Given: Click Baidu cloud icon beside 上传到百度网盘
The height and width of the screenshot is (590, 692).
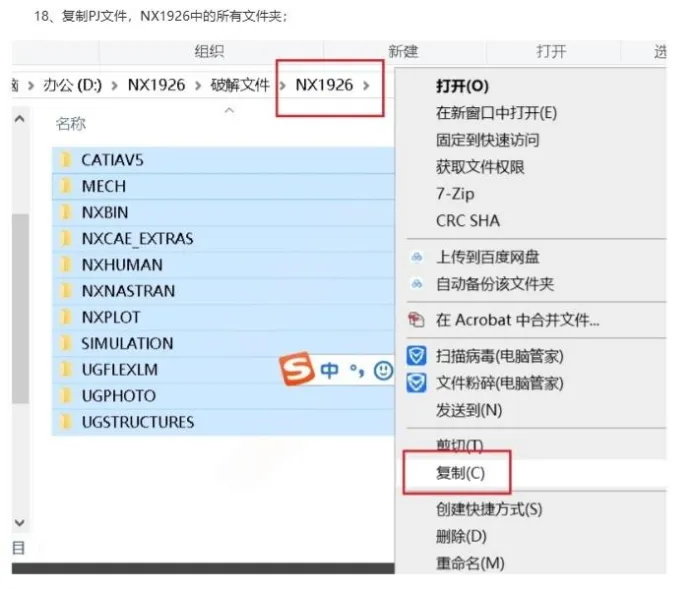Looking at the screenshot, I should click(x=417, y=257).
